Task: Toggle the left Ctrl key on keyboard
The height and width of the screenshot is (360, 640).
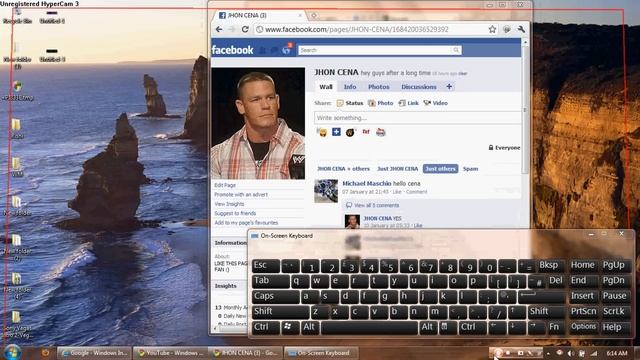Action: [266, 328]
